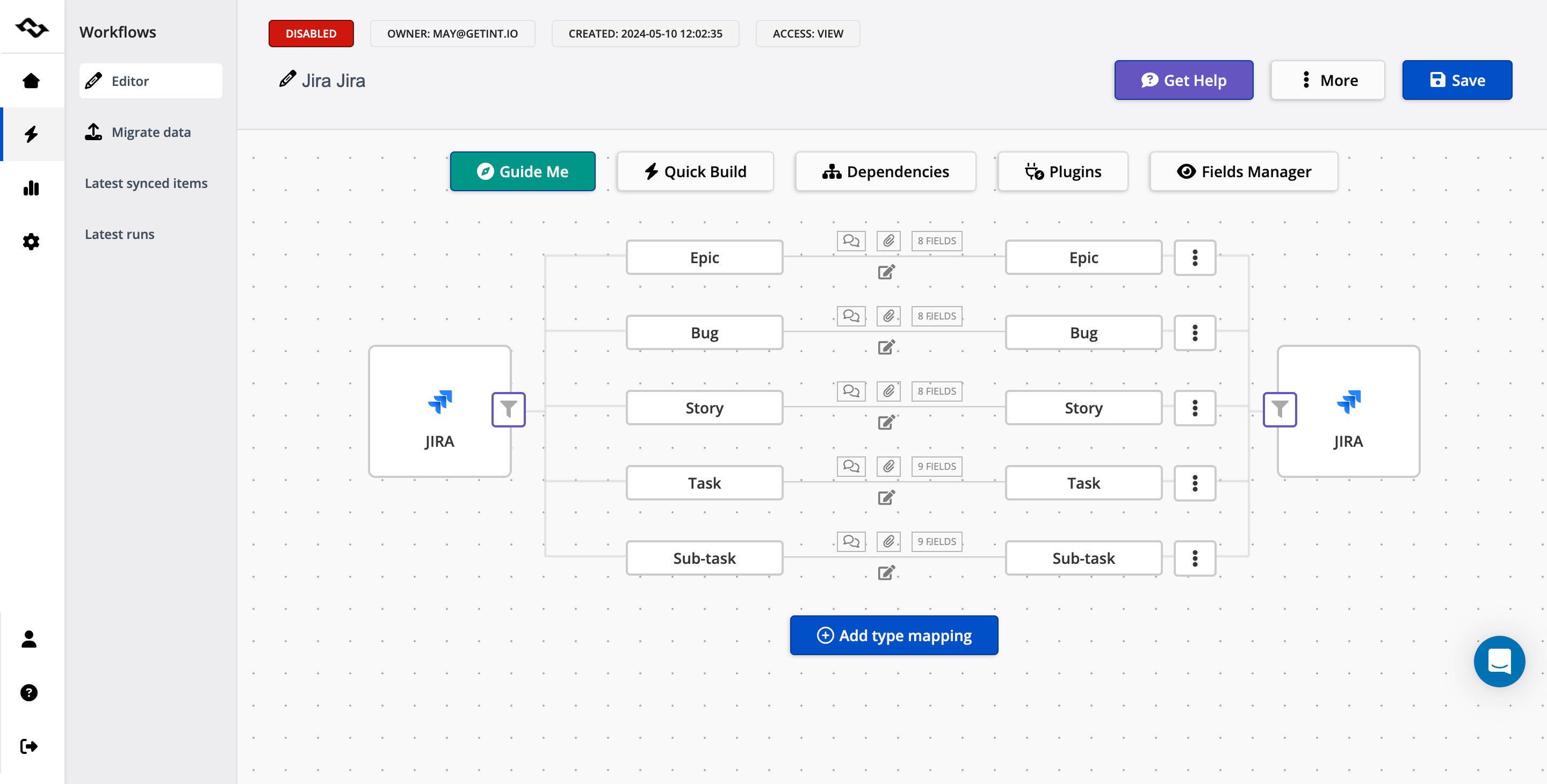Edit the Story mapping pencil icon
This screenshot has width=1547, height=784.
click(x=886, y=423)
